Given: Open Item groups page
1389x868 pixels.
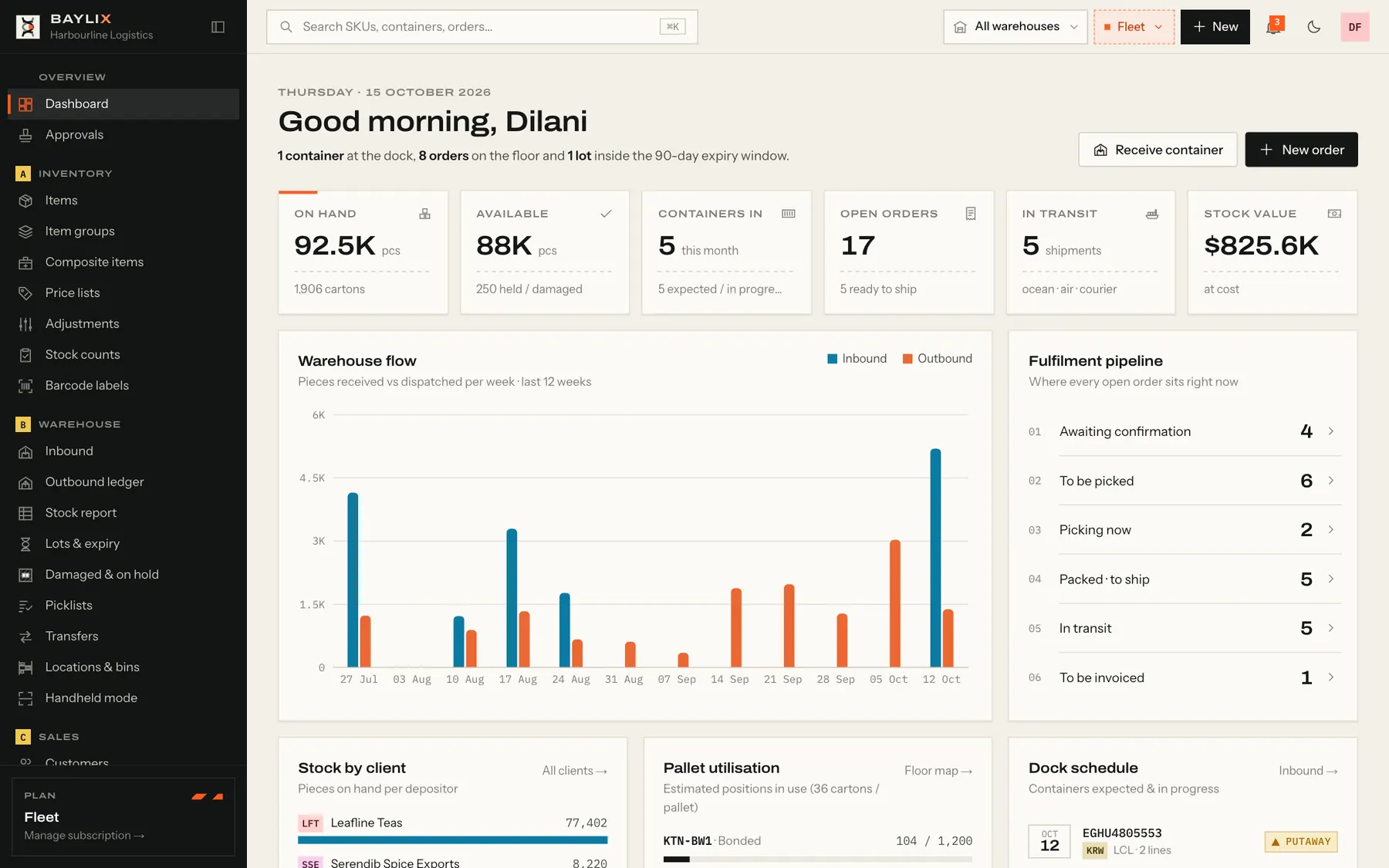Looking at the screenshot, I should pos(123,231).
